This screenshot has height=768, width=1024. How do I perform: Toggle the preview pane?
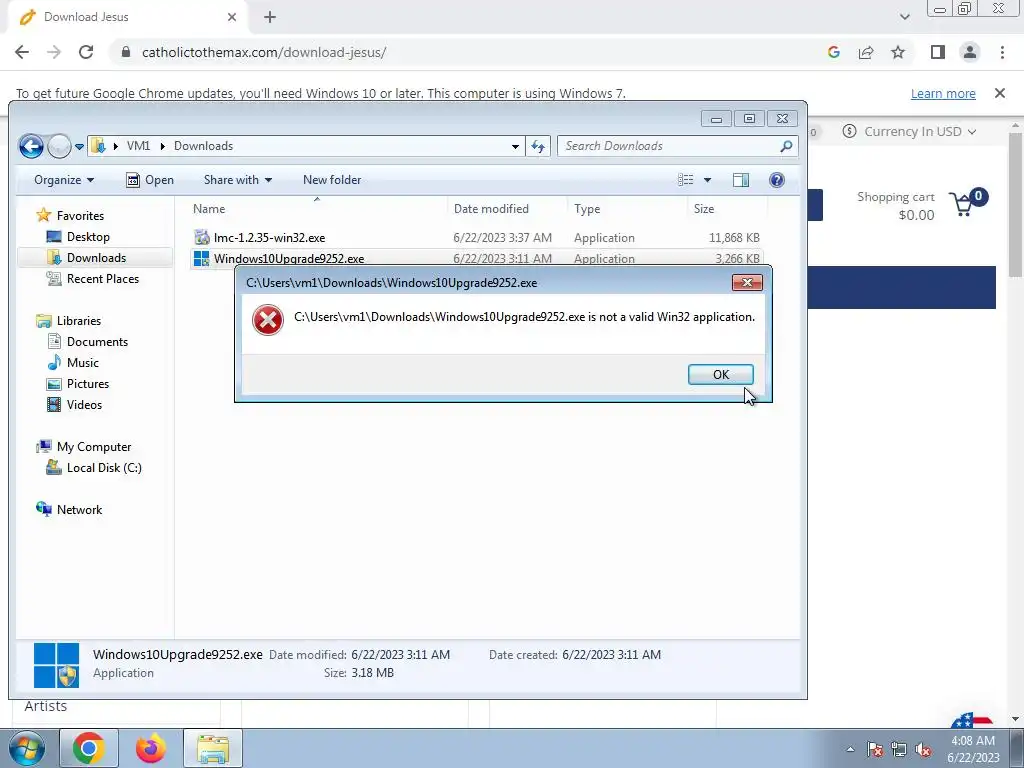pos(741,180)
